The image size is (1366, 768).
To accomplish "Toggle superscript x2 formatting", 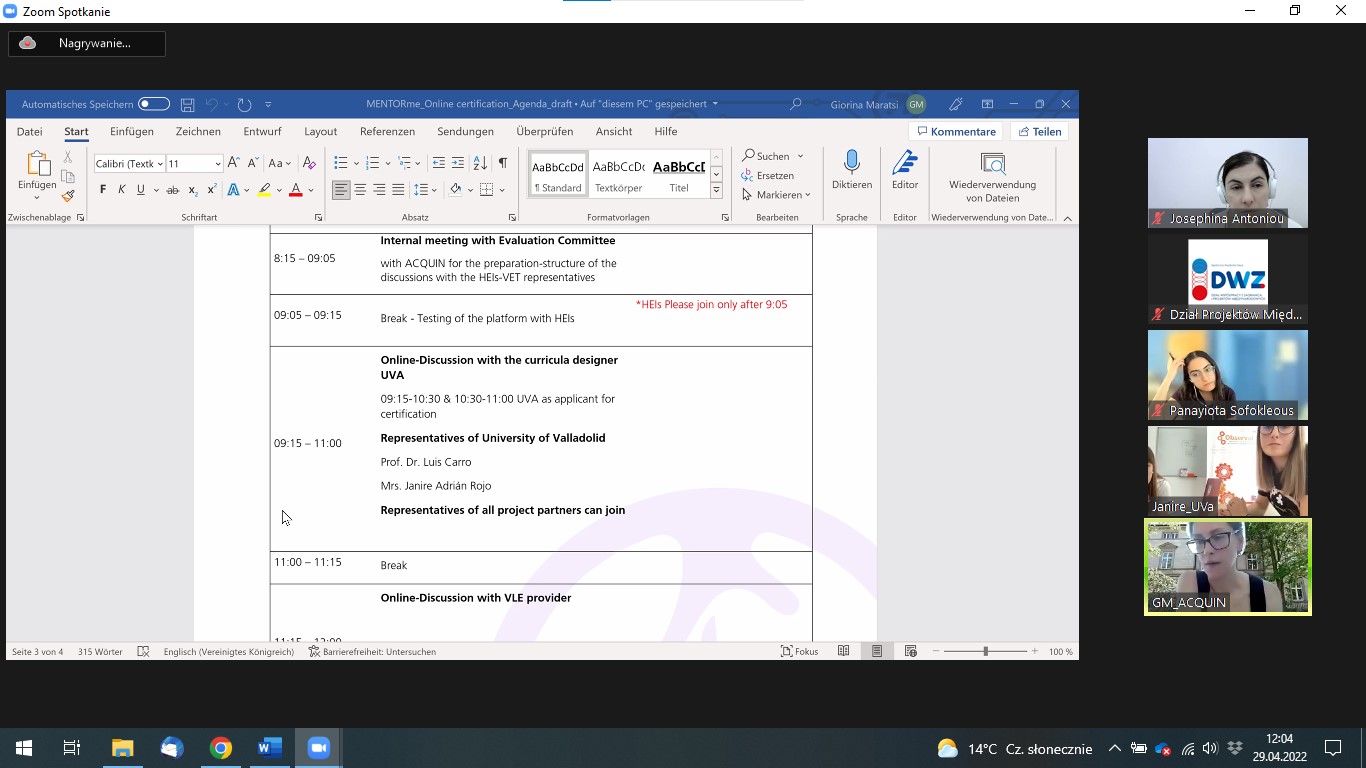I will coord(212,190).
